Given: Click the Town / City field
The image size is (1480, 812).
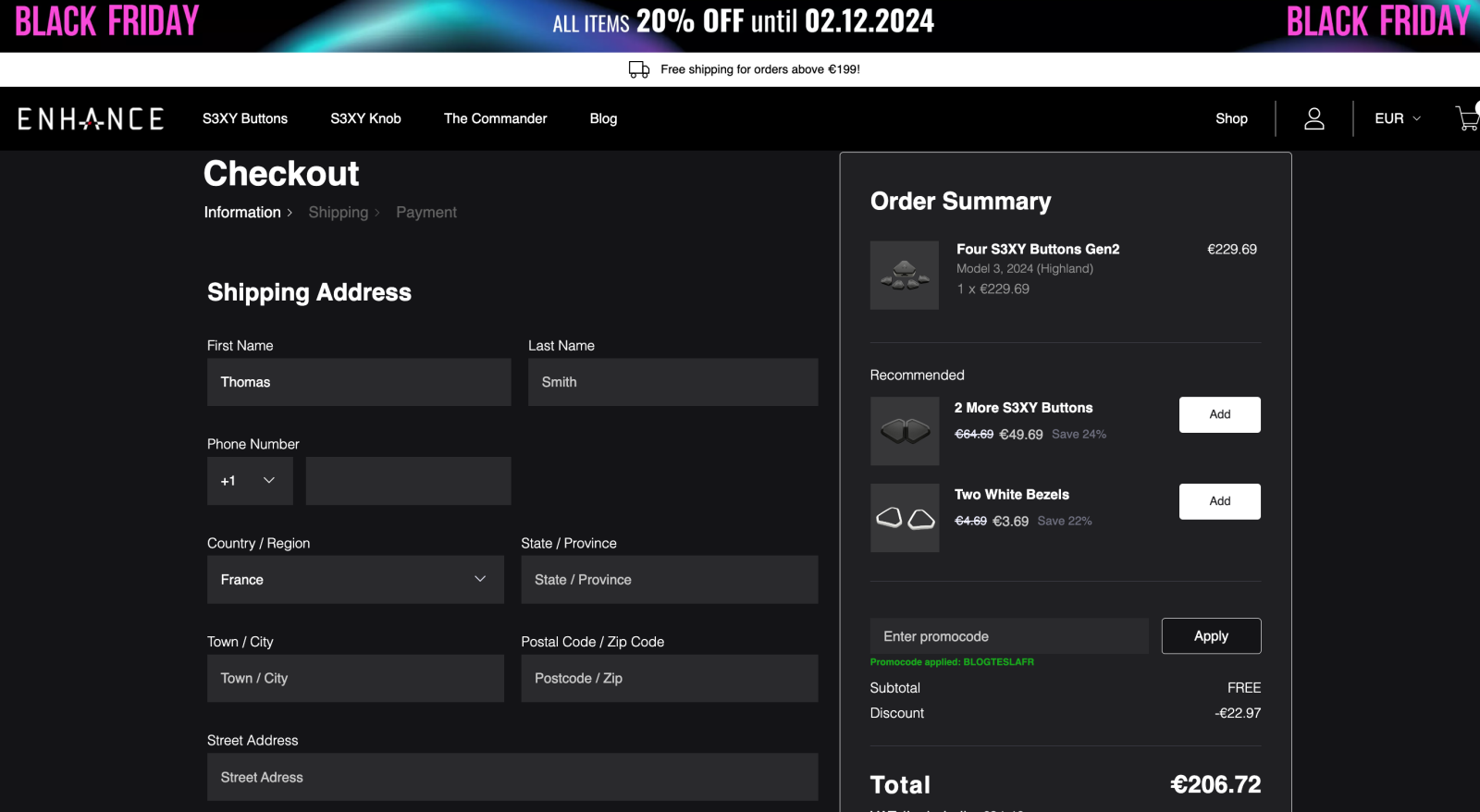Looking at the screenshot, I should (355, 679).
